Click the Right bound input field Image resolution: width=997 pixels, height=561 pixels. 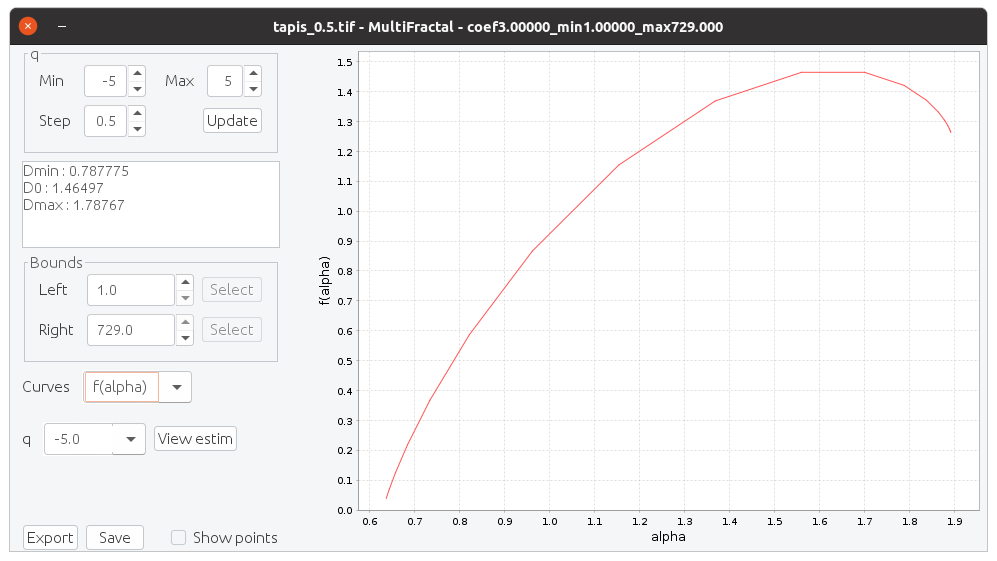tap(130, 330)
